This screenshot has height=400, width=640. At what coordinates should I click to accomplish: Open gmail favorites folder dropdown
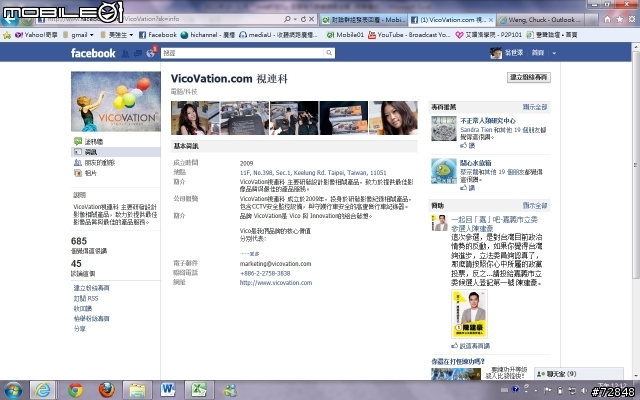(78, 35)
